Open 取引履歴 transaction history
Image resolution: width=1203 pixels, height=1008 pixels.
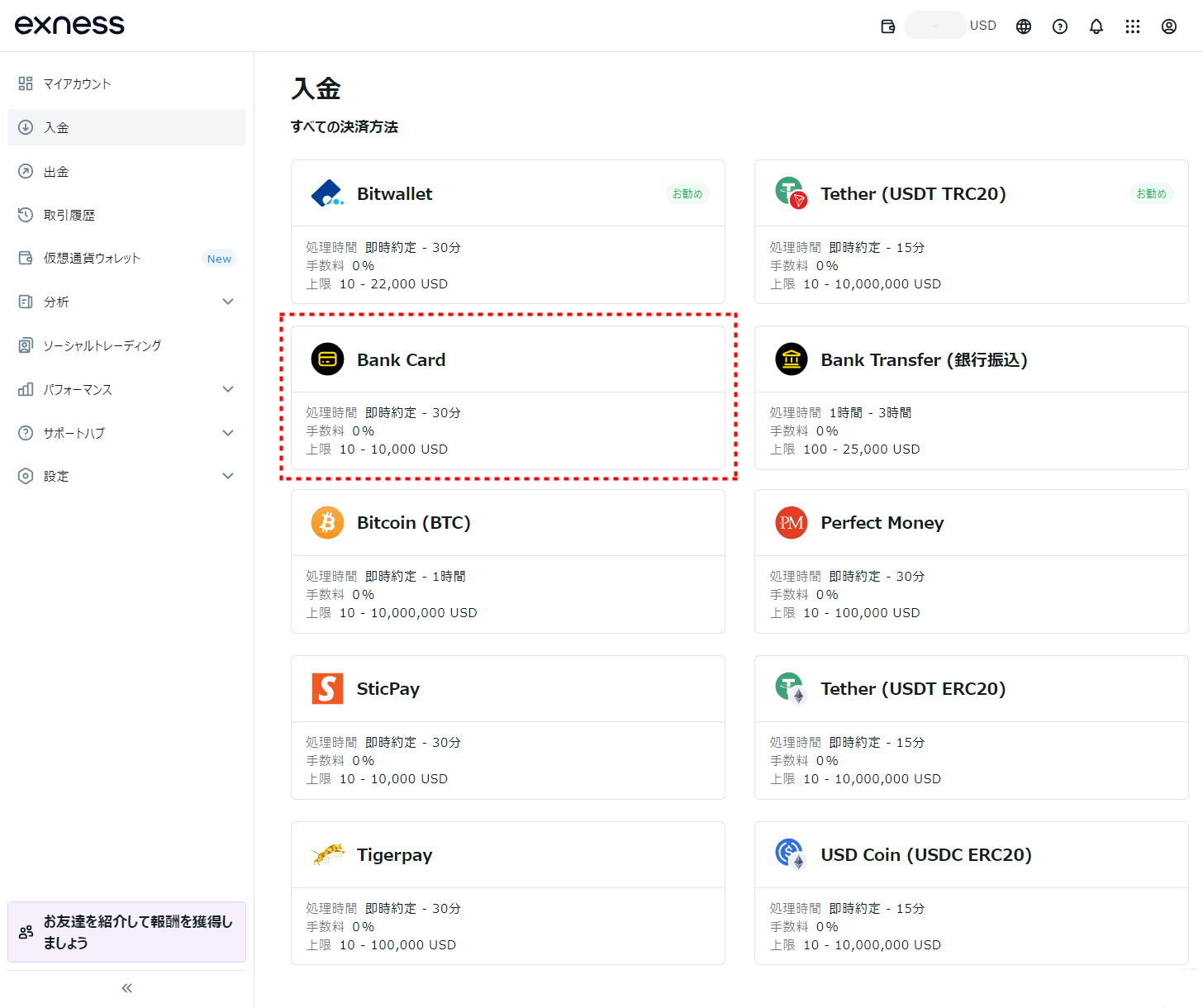[x=127, y=215]
